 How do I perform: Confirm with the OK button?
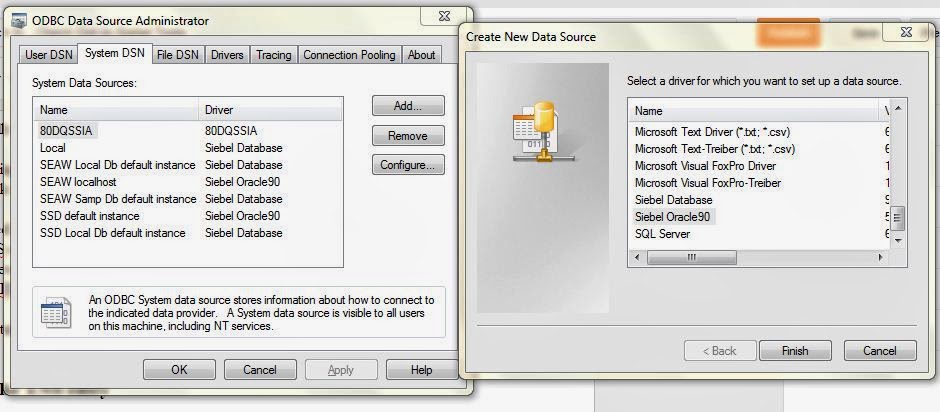(179, 369)
